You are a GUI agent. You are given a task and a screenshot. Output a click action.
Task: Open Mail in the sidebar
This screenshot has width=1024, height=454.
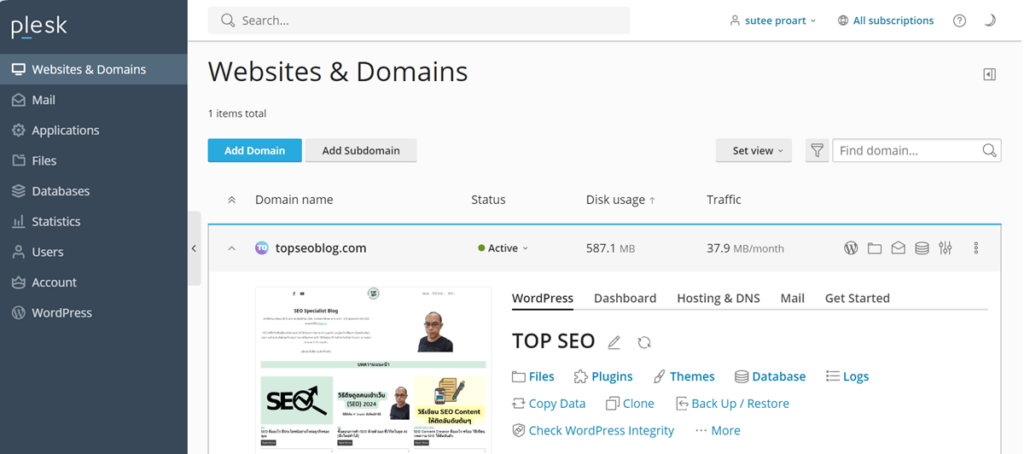click(x=93, y=100)
